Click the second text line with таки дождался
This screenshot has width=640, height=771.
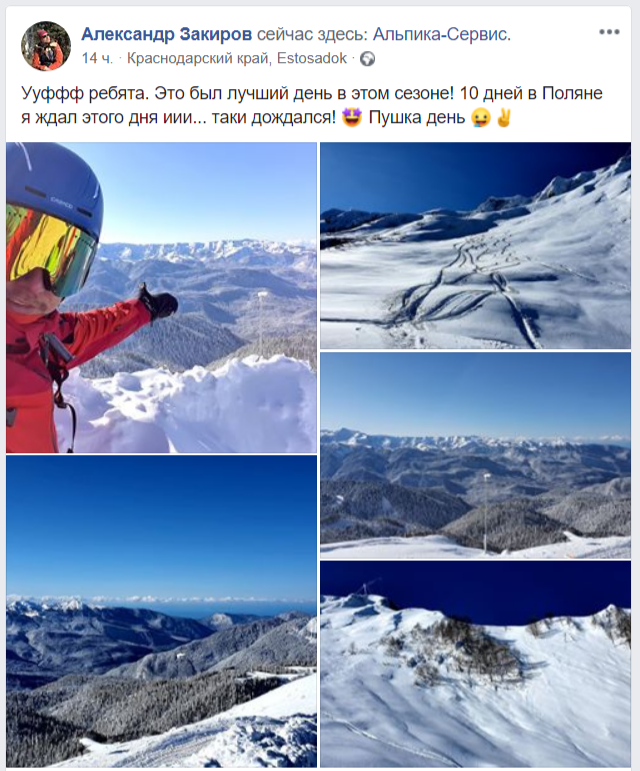click(266, 118)
